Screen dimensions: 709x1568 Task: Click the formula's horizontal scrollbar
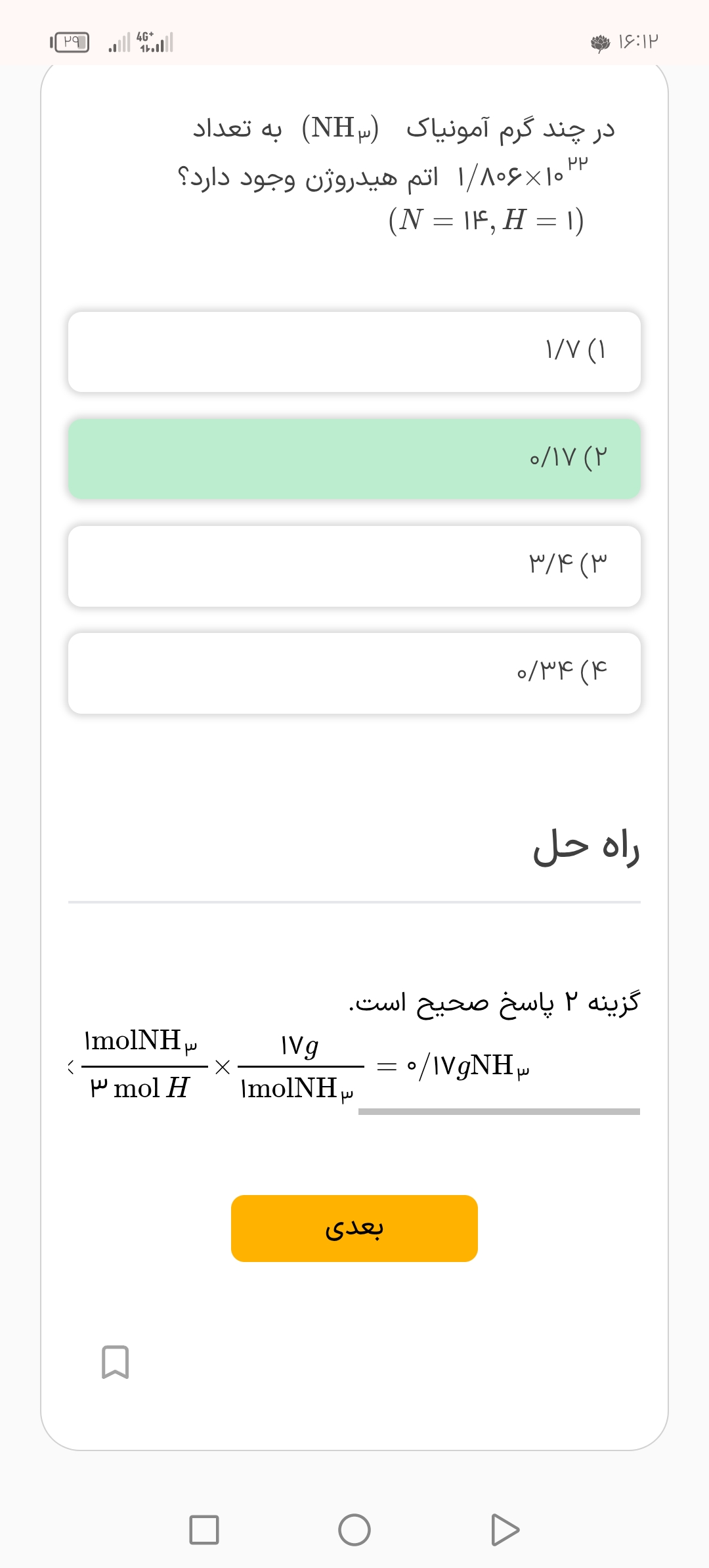point(499,1112)
